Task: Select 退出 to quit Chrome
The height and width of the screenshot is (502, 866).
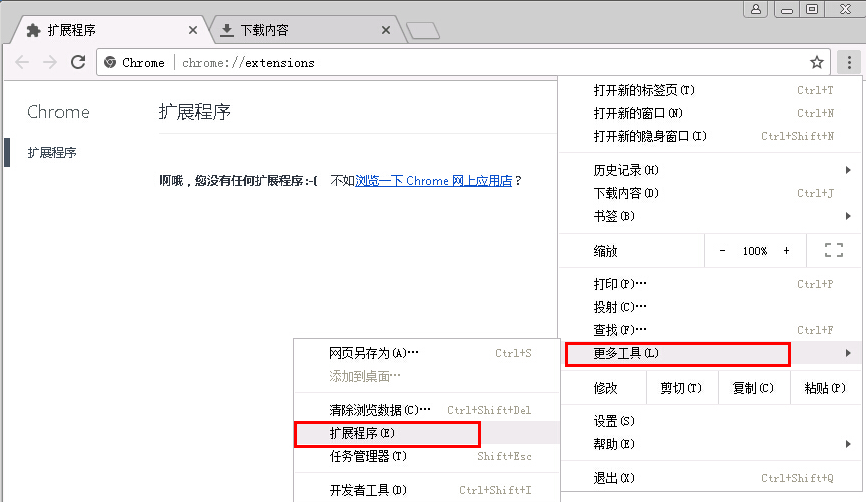Action: tap(710, 478)
